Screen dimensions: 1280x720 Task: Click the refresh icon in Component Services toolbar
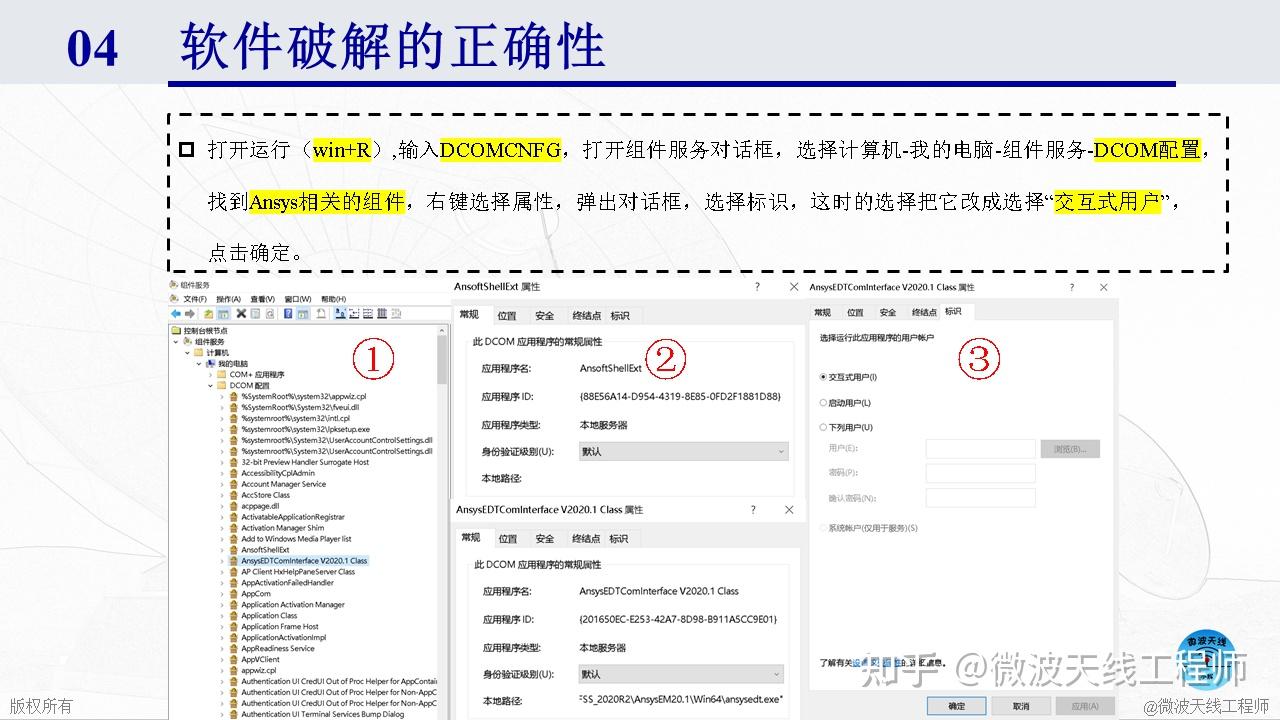click(x=269, y=315)
